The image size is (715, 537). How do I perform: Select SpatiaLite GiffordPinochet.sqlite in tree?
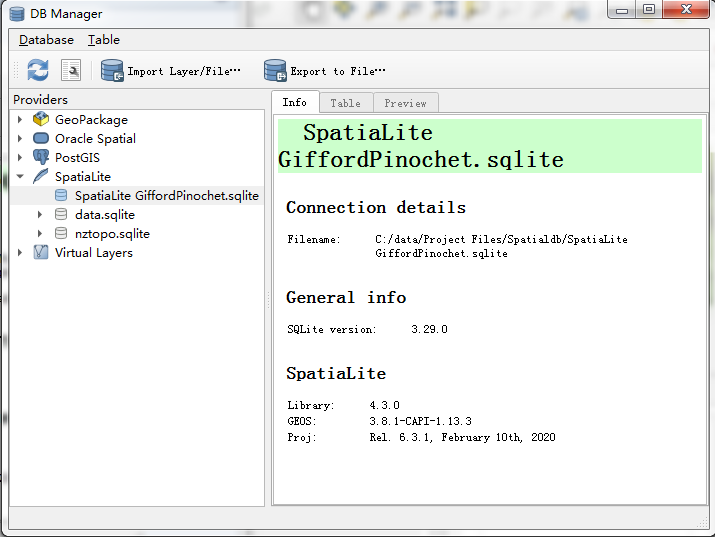[167, 196]
